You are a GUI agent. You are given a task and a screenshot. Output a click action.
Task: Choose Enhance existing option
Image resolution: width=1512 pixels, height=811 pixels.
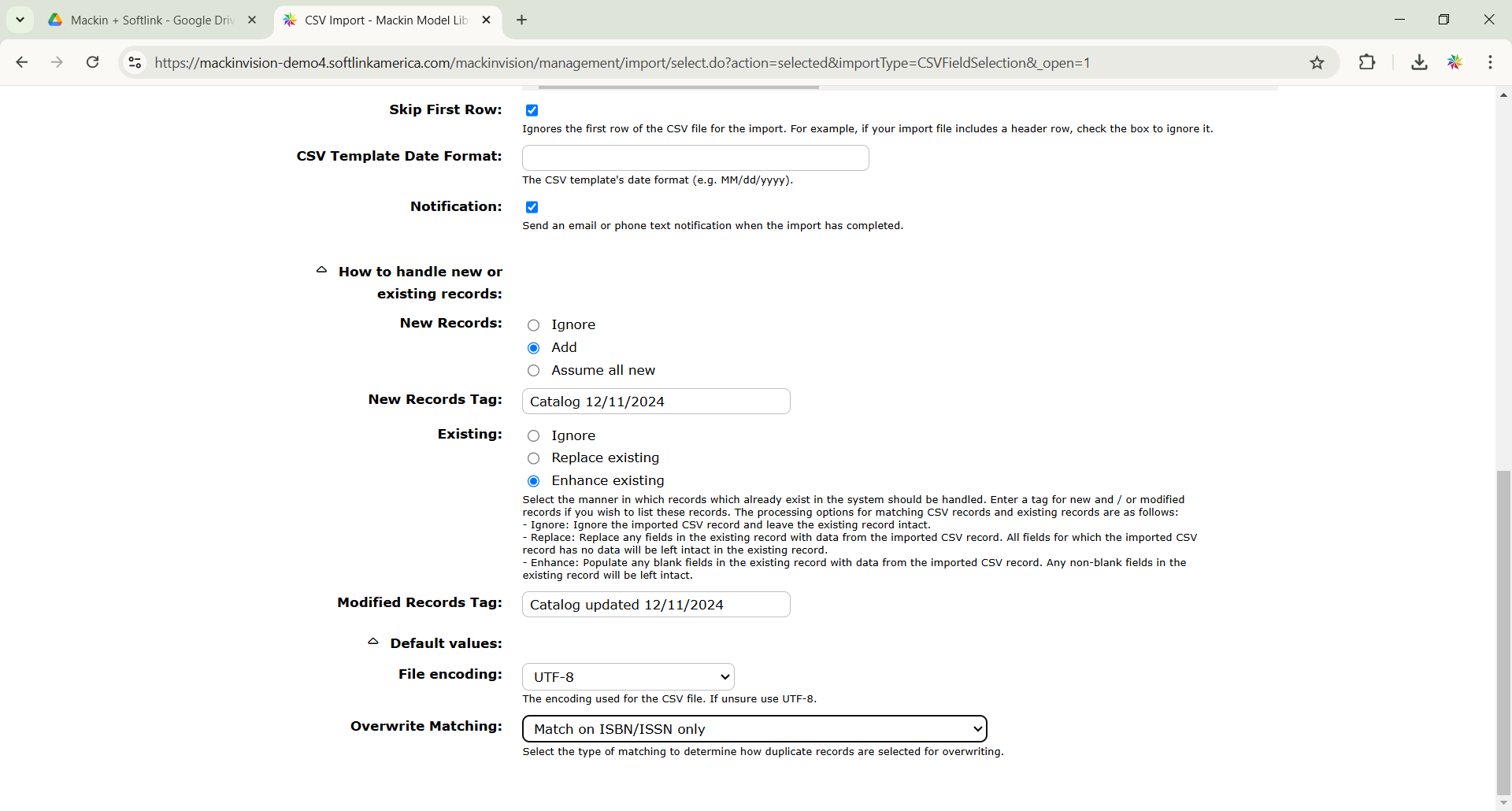533,481
